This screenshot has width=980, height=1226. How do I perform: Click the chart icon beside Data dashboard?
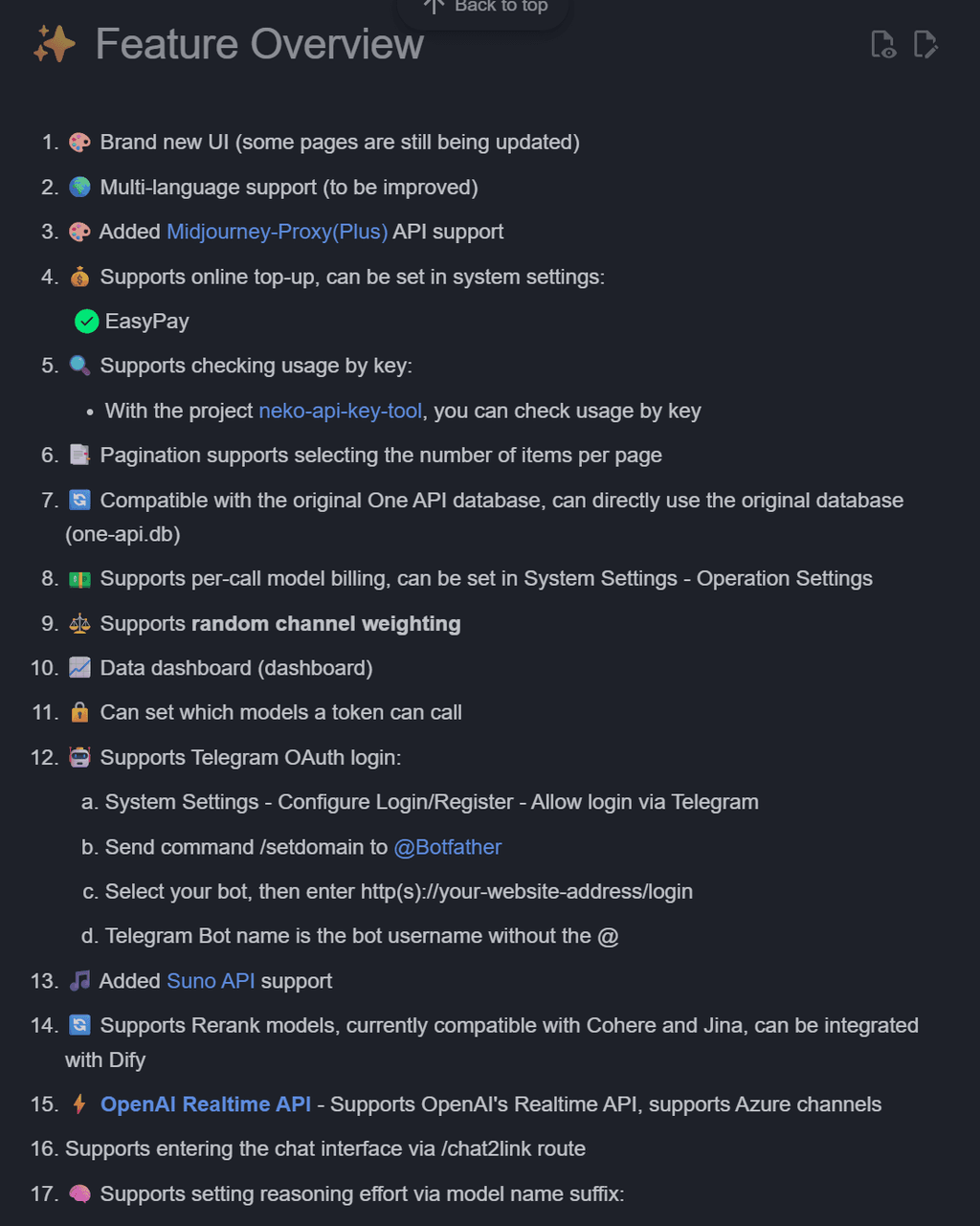79,668
